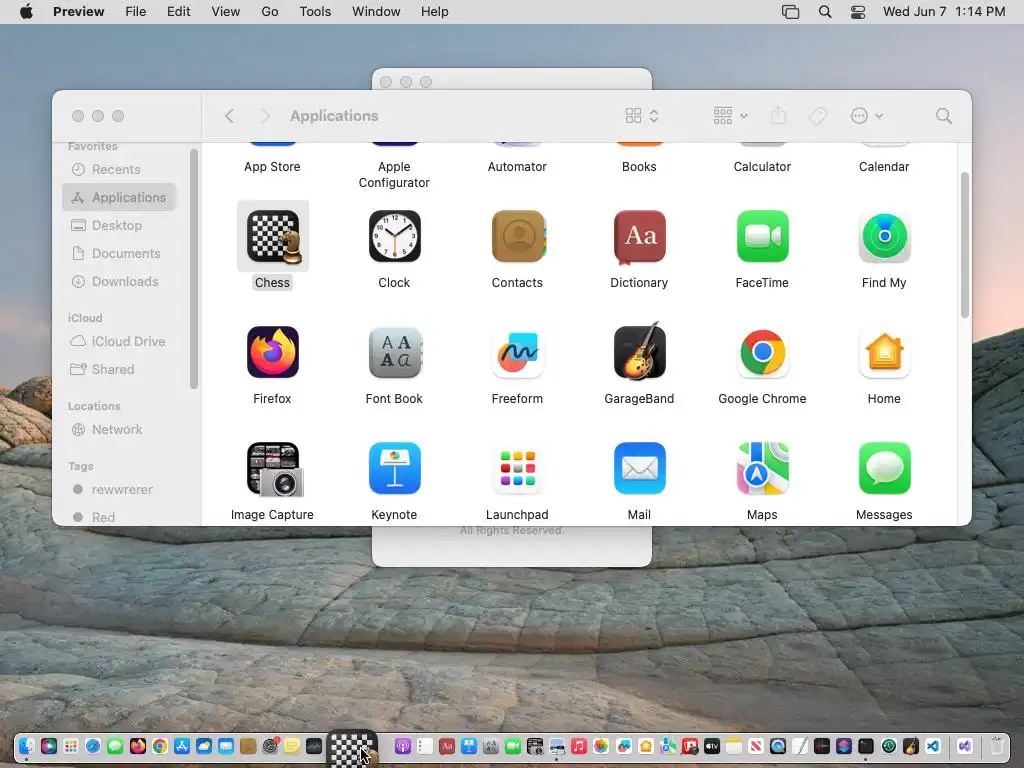The height and width of the screenshot is (768, 1024).
Task: Open the Clock app icon
Action: coord(394,236)
